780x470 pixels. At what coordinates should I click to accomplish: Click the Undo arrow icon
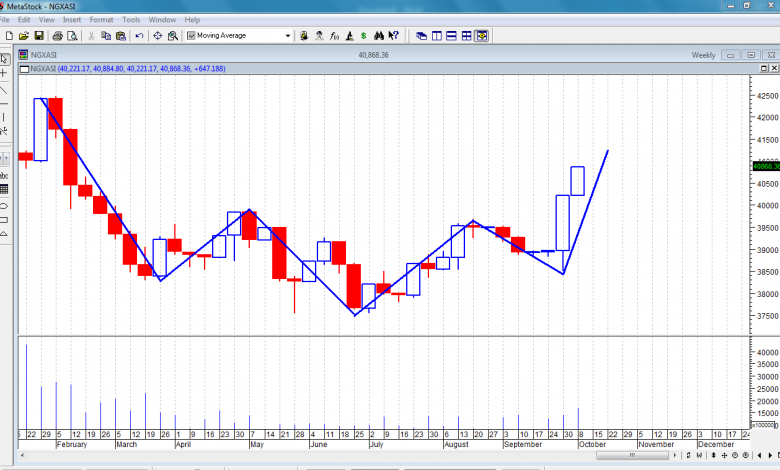(x=139, y=36)
